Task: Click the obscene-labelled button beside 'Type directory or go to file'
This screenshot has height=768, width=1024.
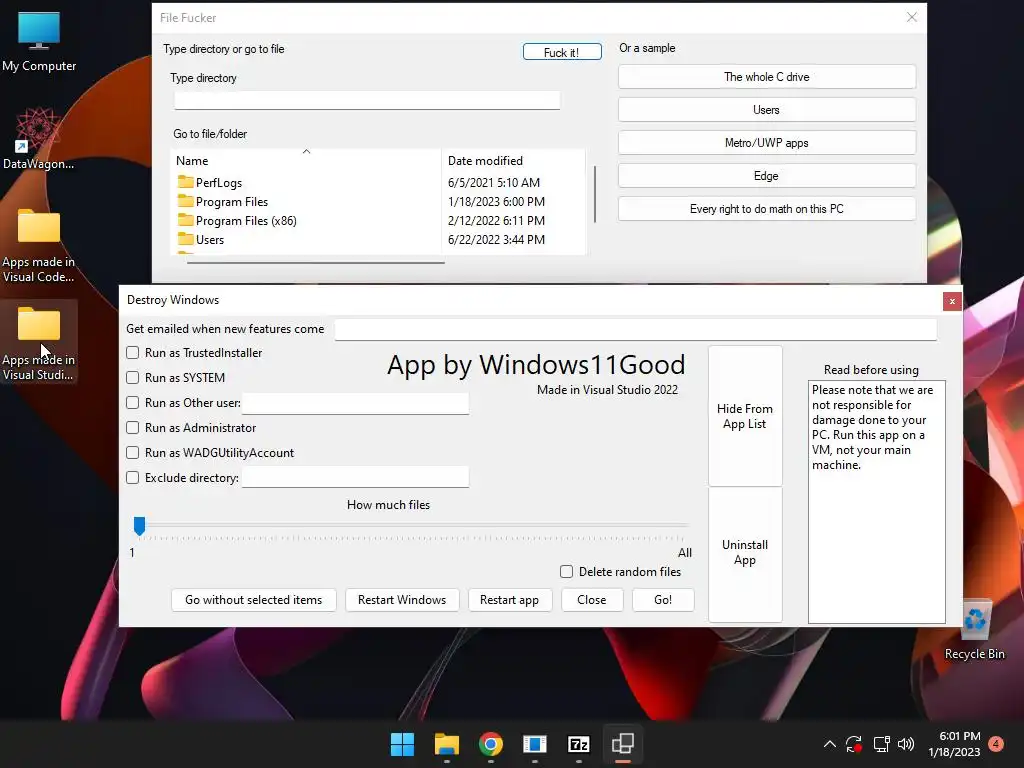Action: coord(562,52)
